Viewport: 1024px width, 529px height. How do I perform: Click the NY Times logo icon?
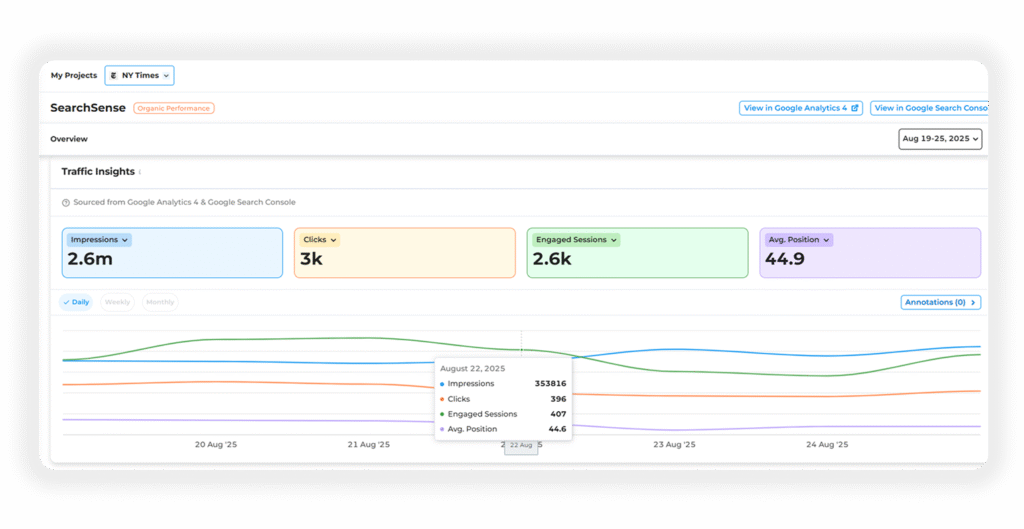(114, 75)
